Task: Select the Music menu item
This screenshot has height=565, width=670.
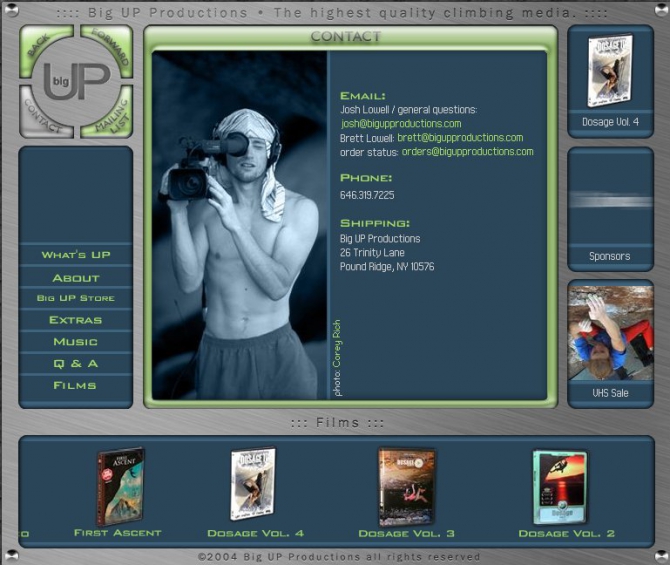Action: [x=76, y=342]
